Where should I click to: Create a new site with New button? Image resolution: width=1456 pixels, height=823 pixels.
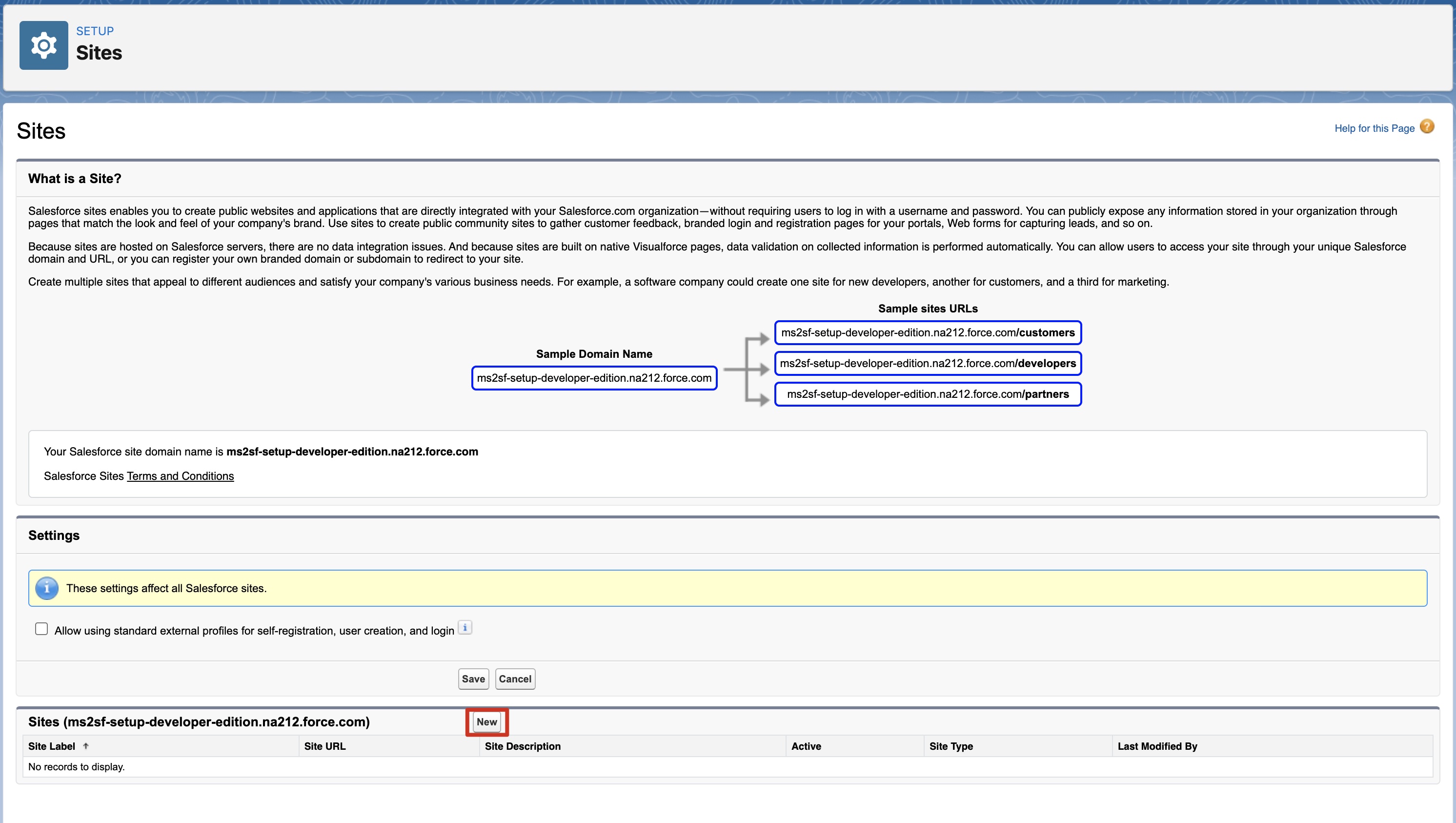click(x=486, y=722)
